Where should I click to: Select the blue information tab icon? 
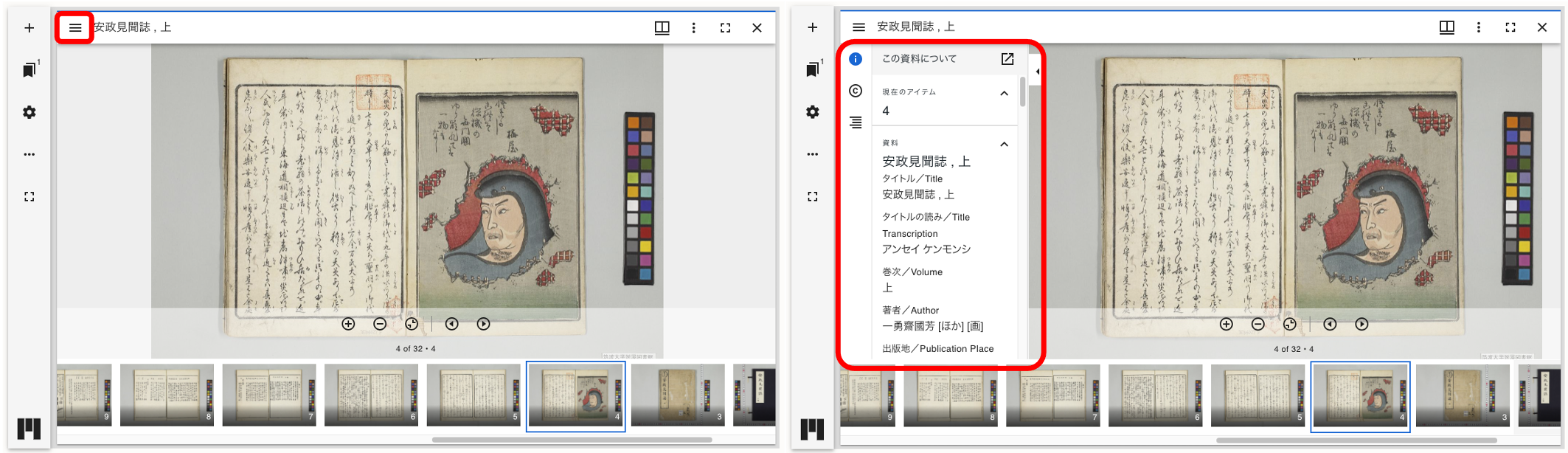(x=856, y=59)
